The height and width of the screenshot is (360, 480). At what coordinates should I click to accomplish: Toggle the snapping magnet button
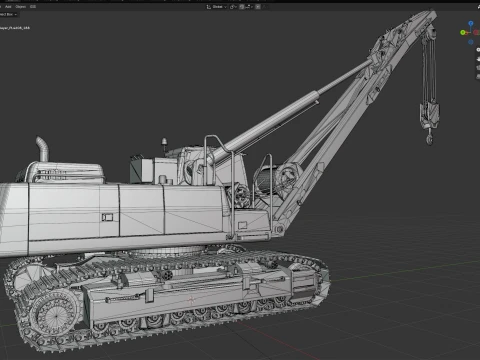pos(242,7)
